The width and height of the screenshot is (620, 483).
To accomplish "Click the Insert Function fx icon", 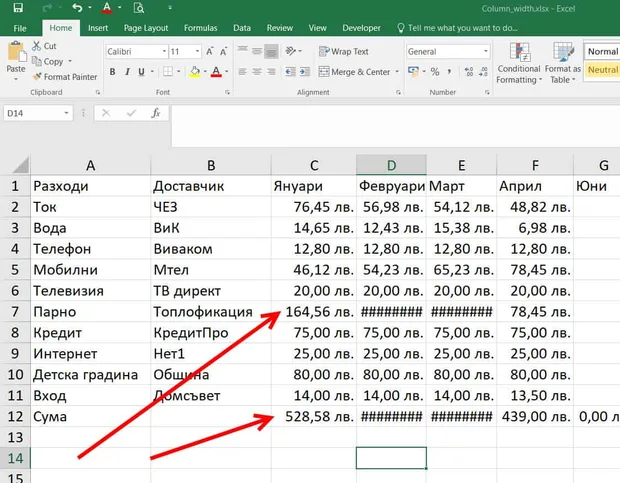I will point(156,113).
